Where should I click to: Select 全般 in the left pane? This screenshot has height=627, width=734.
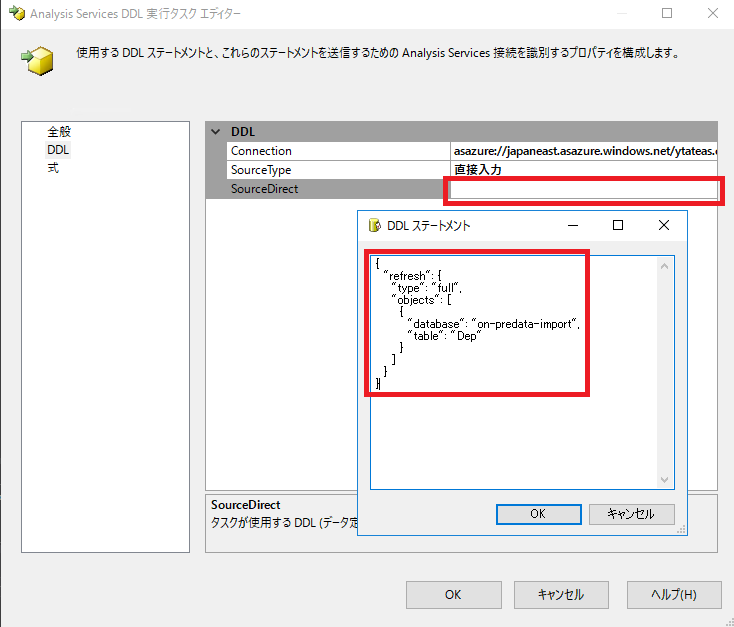pyautogui.click(x=59, y=131)
